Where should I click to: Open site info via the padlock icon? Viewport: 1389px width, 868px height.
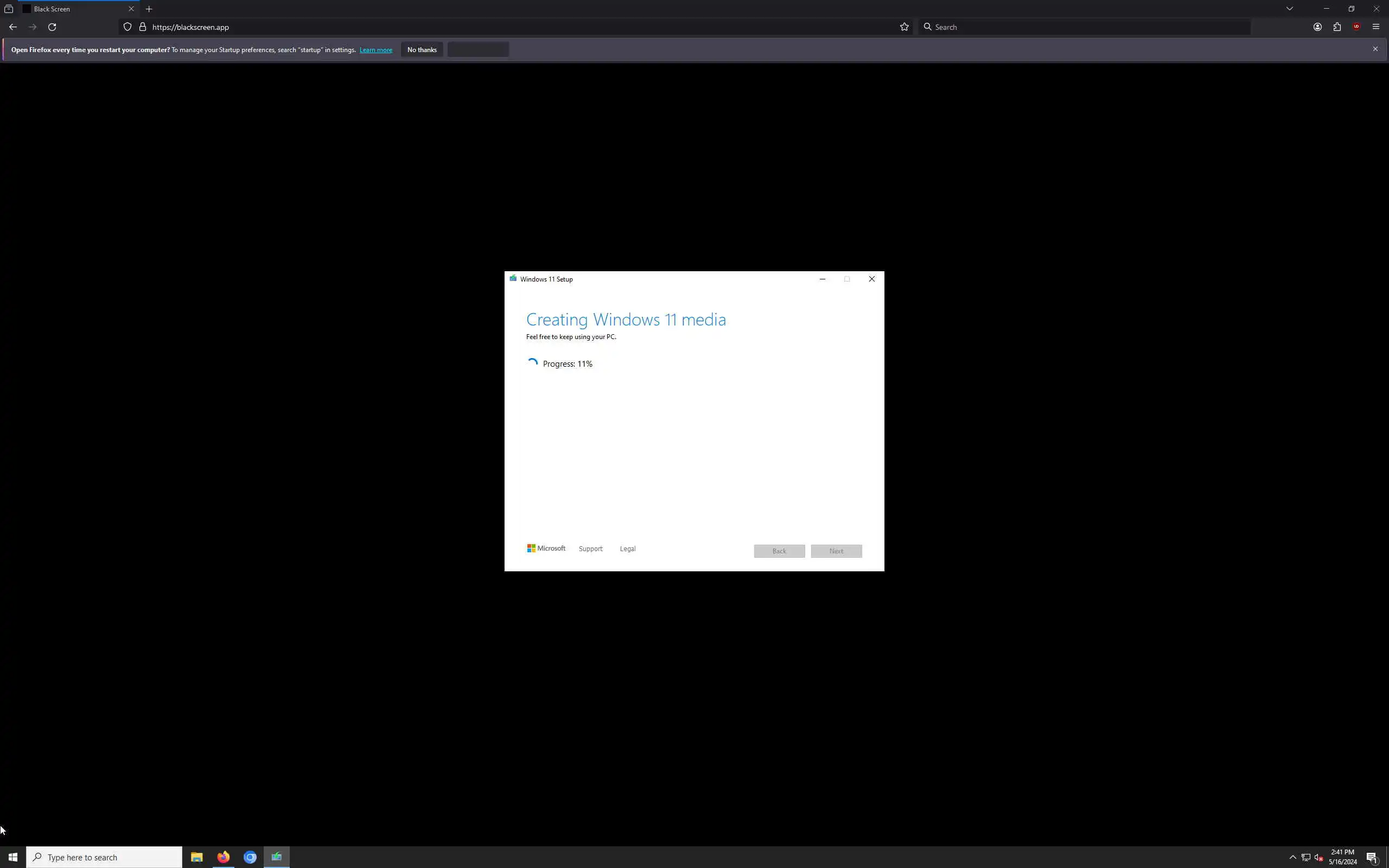(142, 27)
